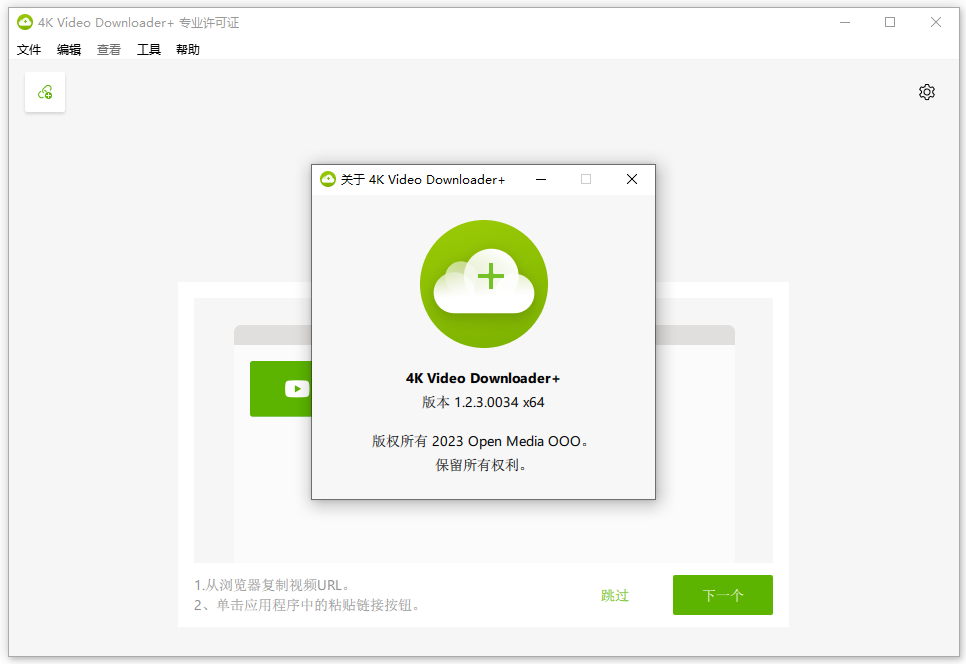The width and height of the screenshot is (966, 664).
Task: Click the copyright 2023 Open Media OOO text
Action: 480,441
